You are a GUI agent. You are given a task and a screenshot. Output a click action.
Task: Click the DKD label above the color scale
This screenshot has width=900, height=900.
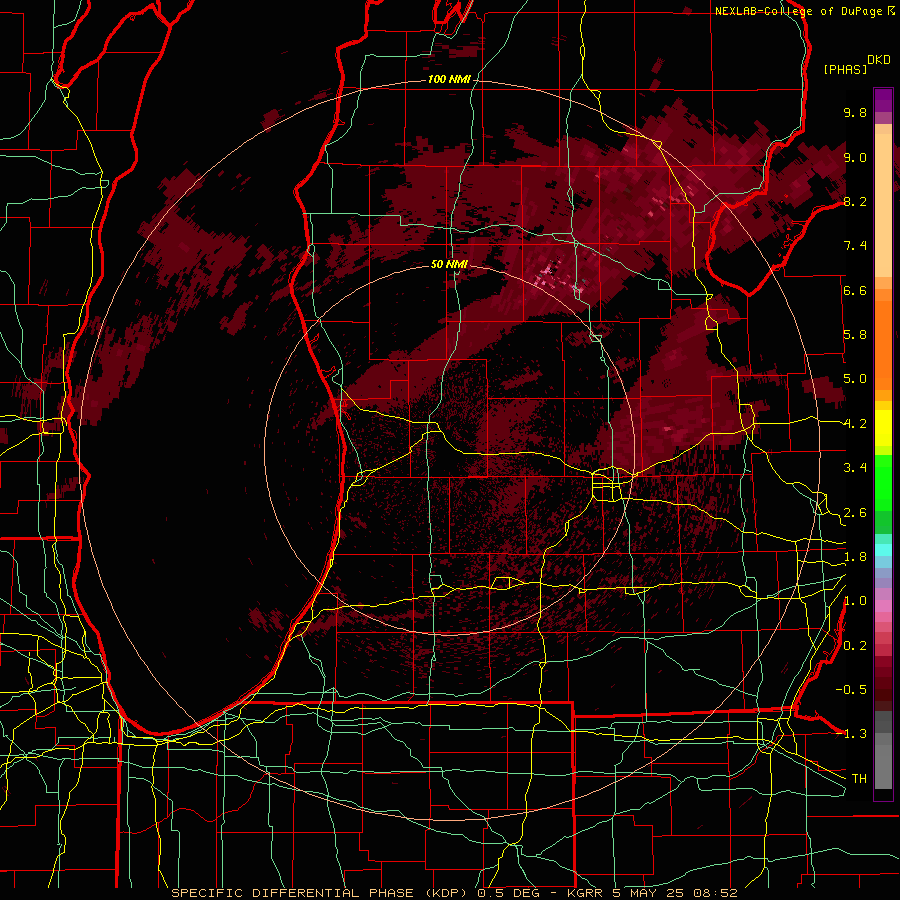pos(879,60)
